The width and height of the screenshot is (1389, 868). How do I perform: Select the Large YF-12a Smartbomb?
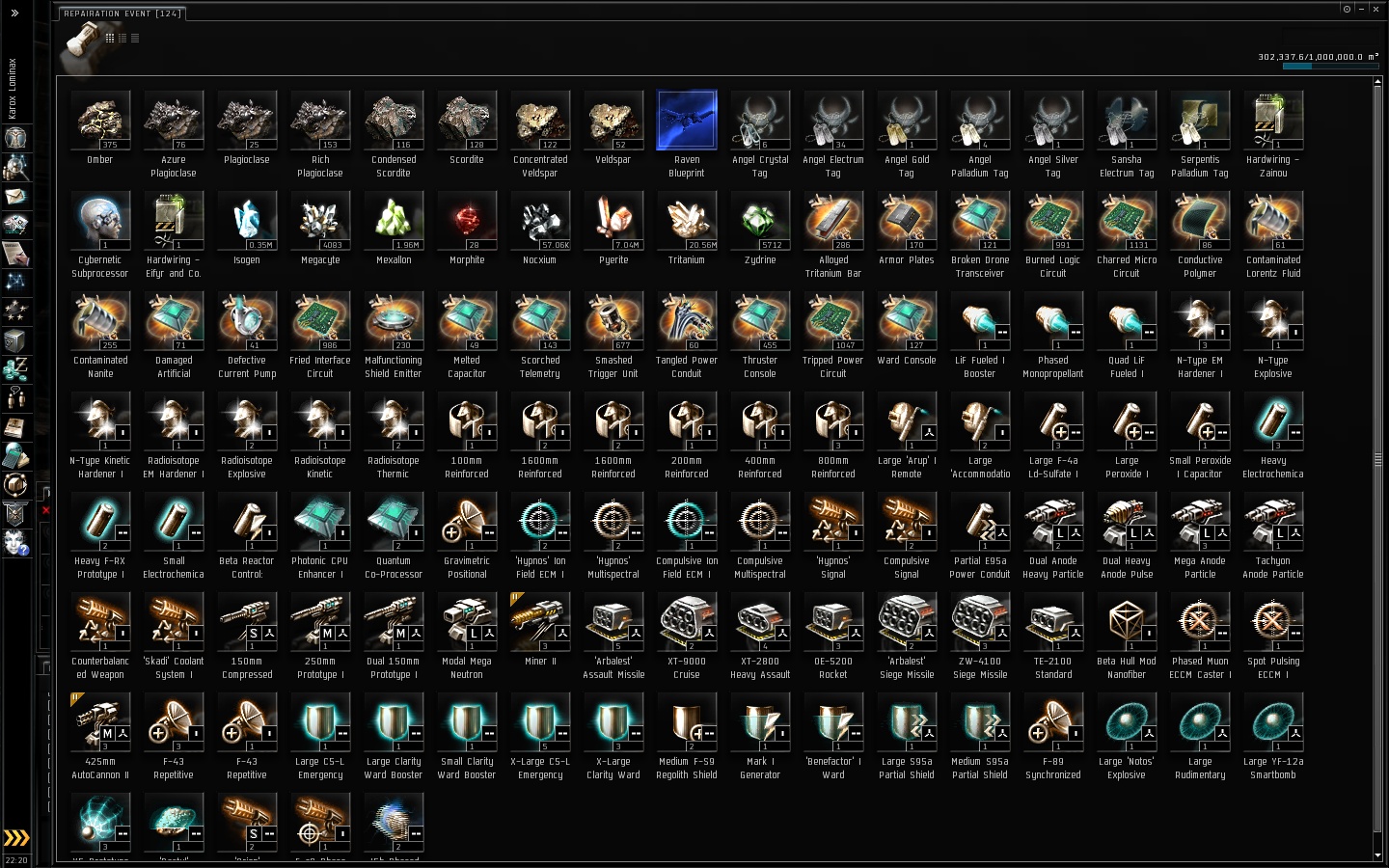coord(1273,737)
